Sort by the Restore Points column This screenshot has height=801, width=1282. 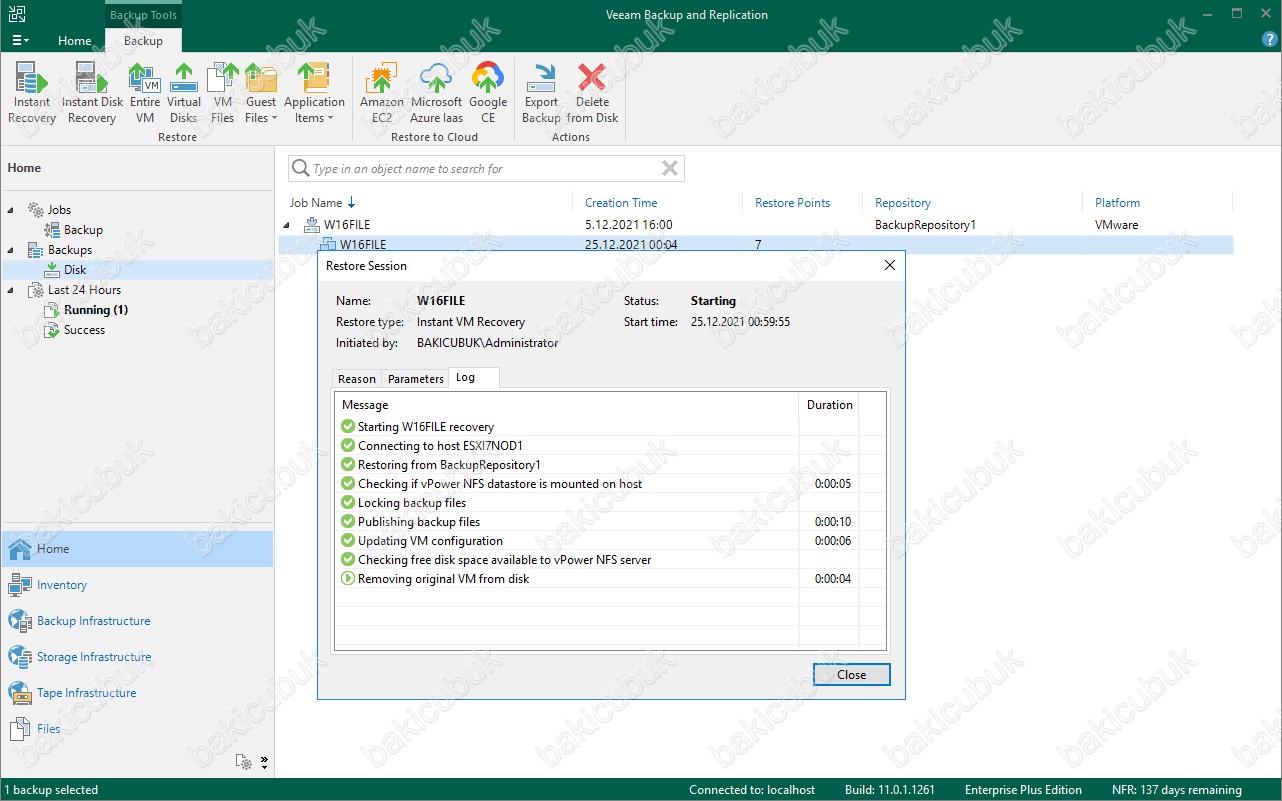coord(792,203)
